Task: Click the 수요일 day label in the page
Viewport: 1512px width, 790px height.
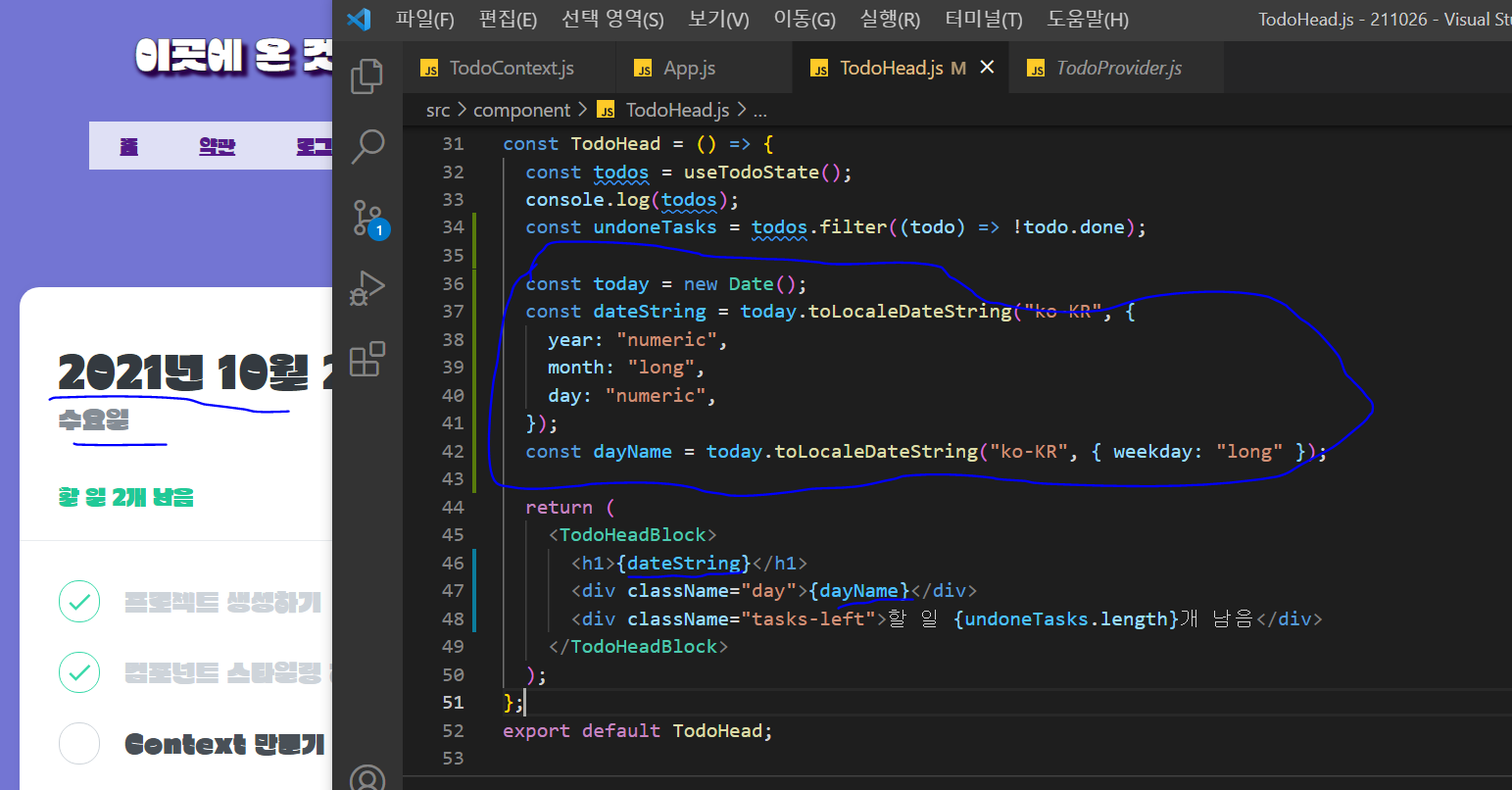Action: [x=93, y=420]
